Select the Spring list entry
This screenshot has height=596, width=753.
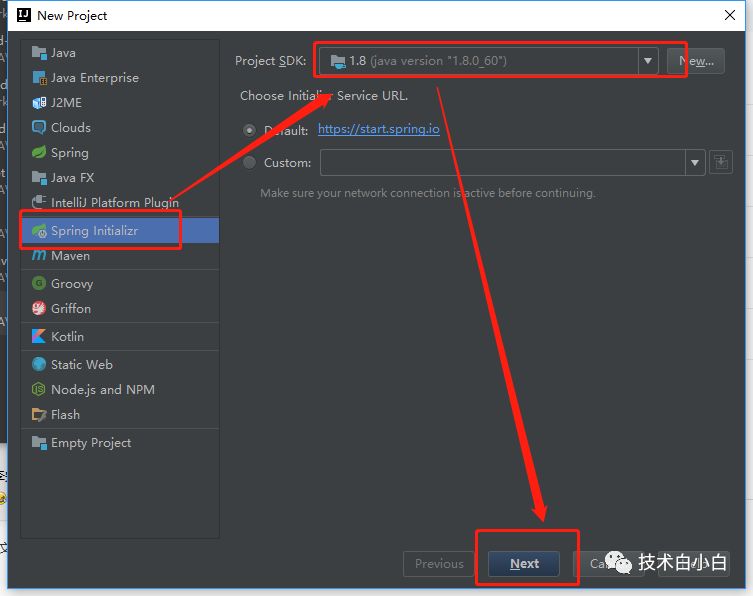120,152
